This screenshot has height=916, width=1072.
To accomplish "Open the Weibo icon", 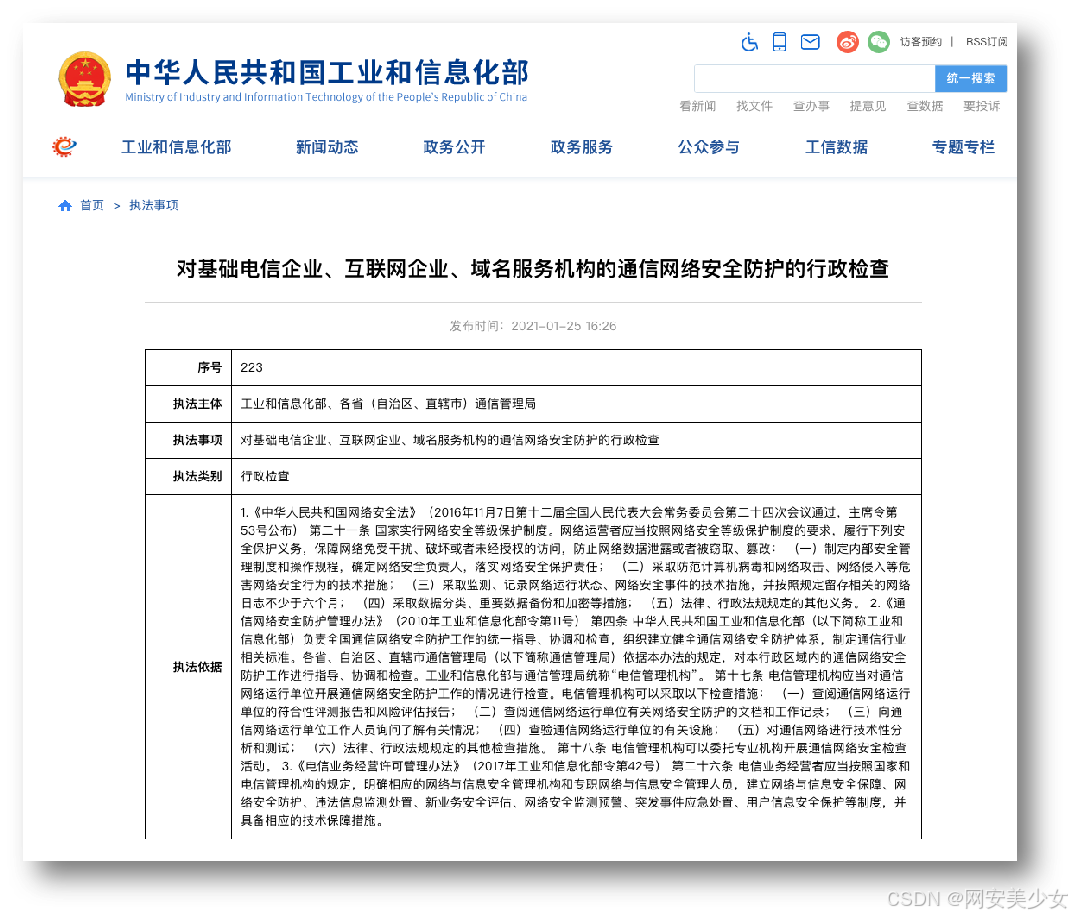I will point(847,42).
